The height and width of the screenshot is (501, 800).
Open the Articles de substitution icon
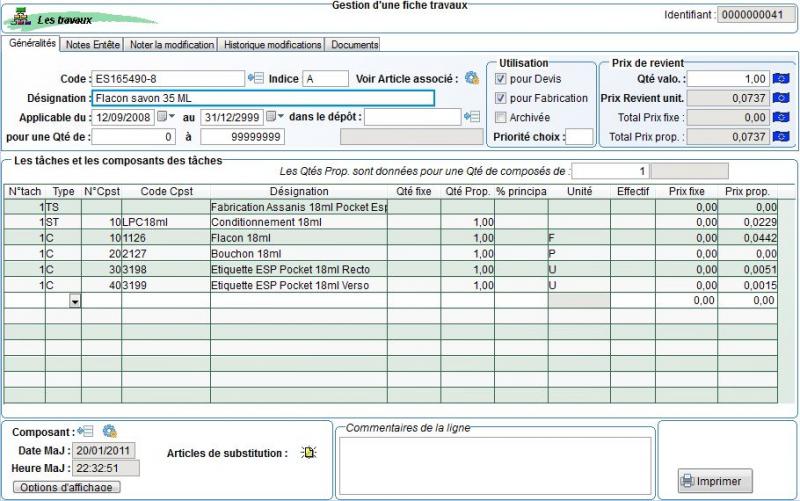(309, 452)
